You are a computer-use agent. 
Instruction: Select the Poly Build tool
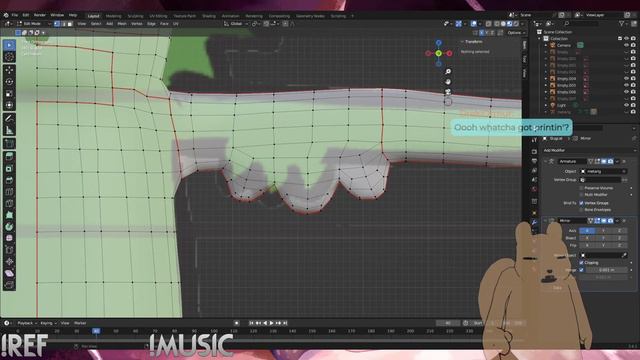pos(9,215)
